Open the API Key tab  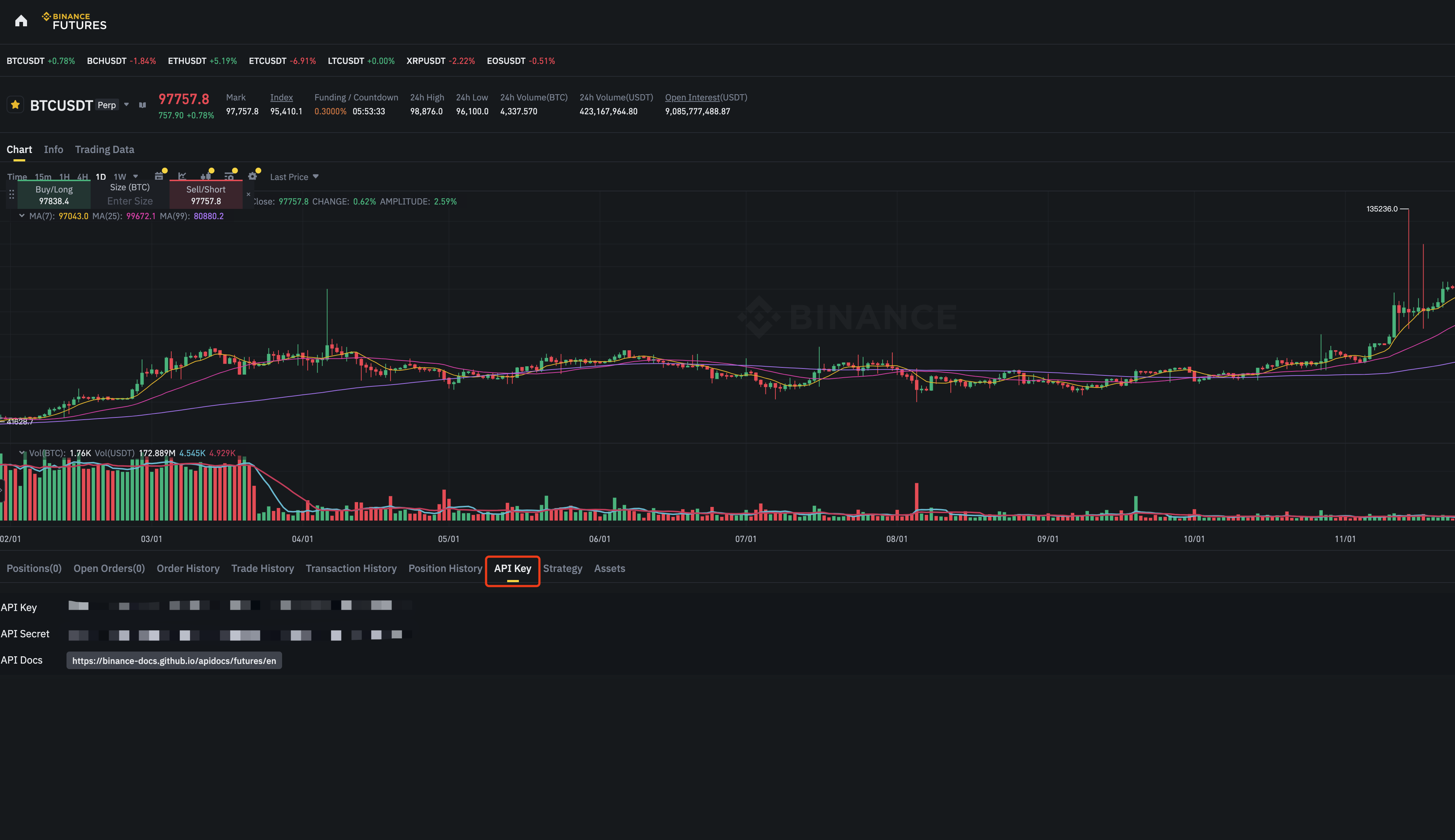[513, 569]
